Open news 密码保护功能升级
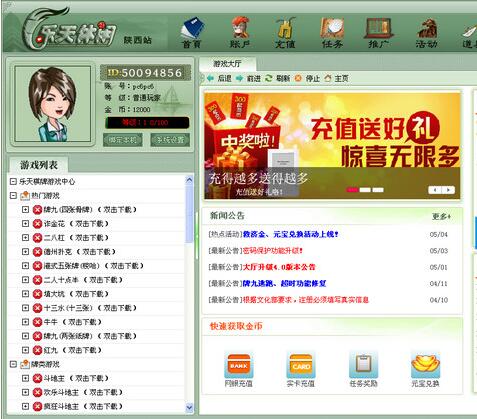477x419 pixels. click(x=272, y=251)
